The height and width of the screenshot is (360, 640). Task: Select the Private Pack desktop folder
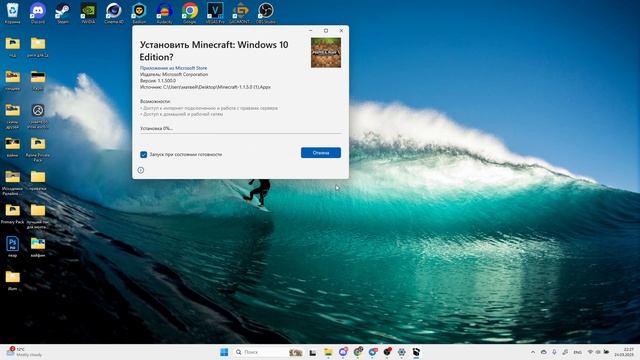pos(38,149)
